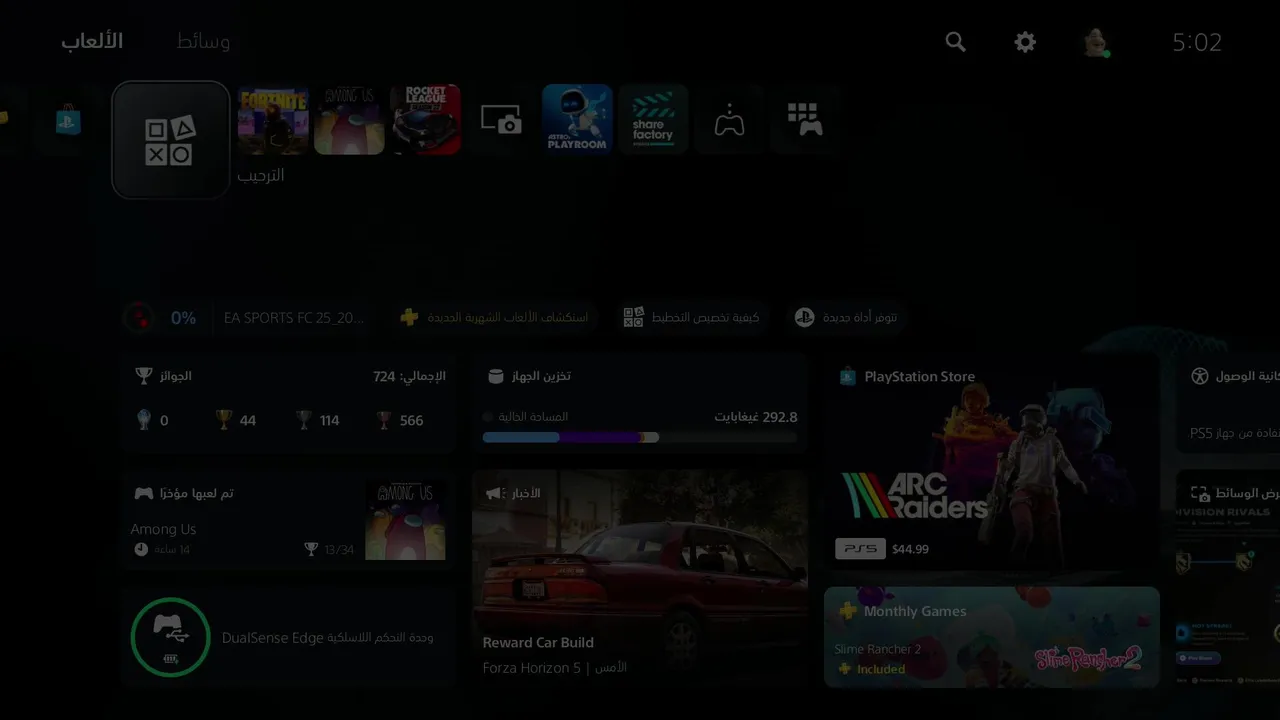The image size is (1280, 720).
Task: Select the Welcome hub shapes tile
Action: [171, 140]
